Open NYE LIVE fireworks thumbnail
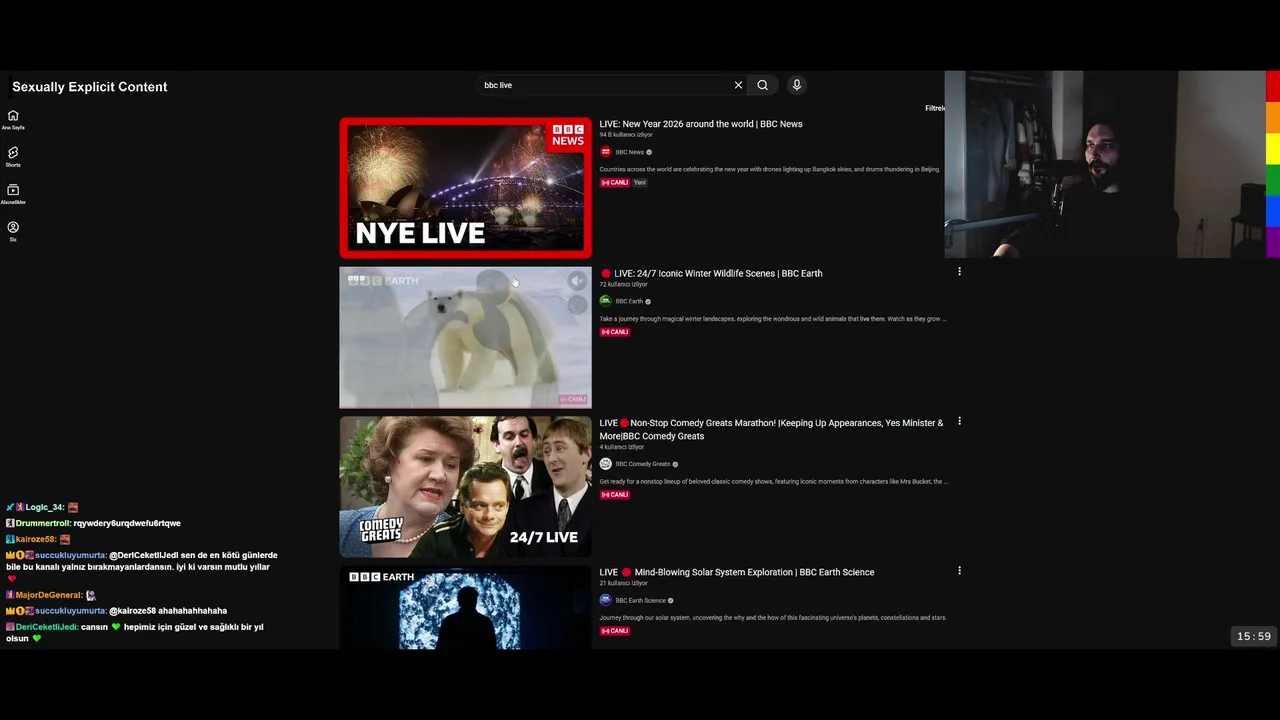 465,188
